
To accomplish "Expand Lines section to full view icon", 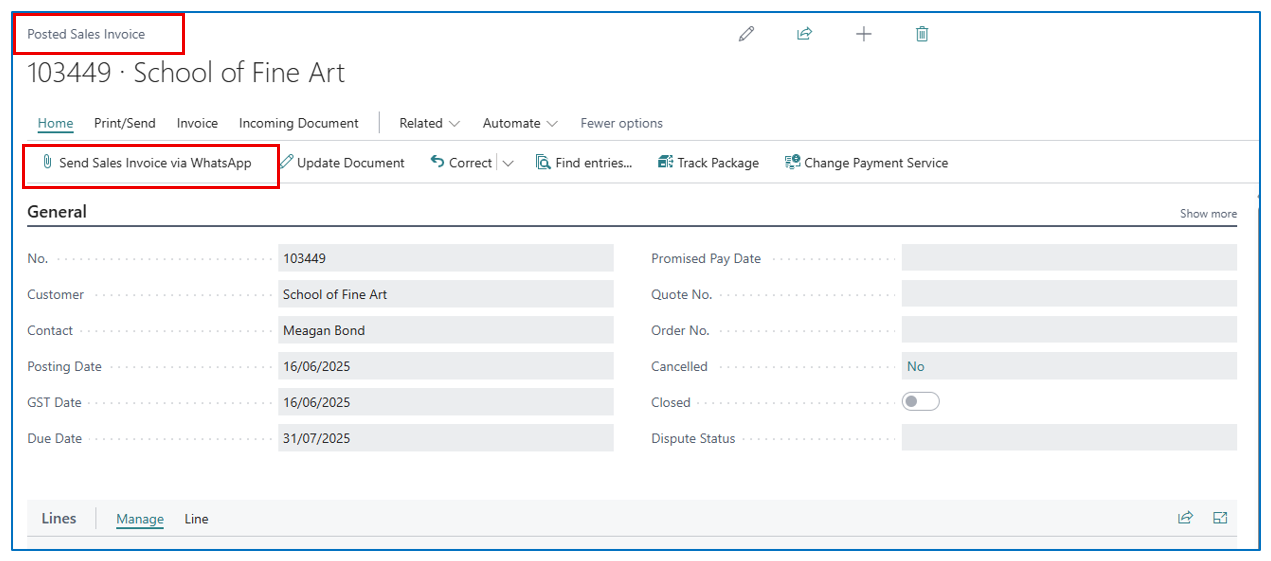I will tap(1220, 518).
